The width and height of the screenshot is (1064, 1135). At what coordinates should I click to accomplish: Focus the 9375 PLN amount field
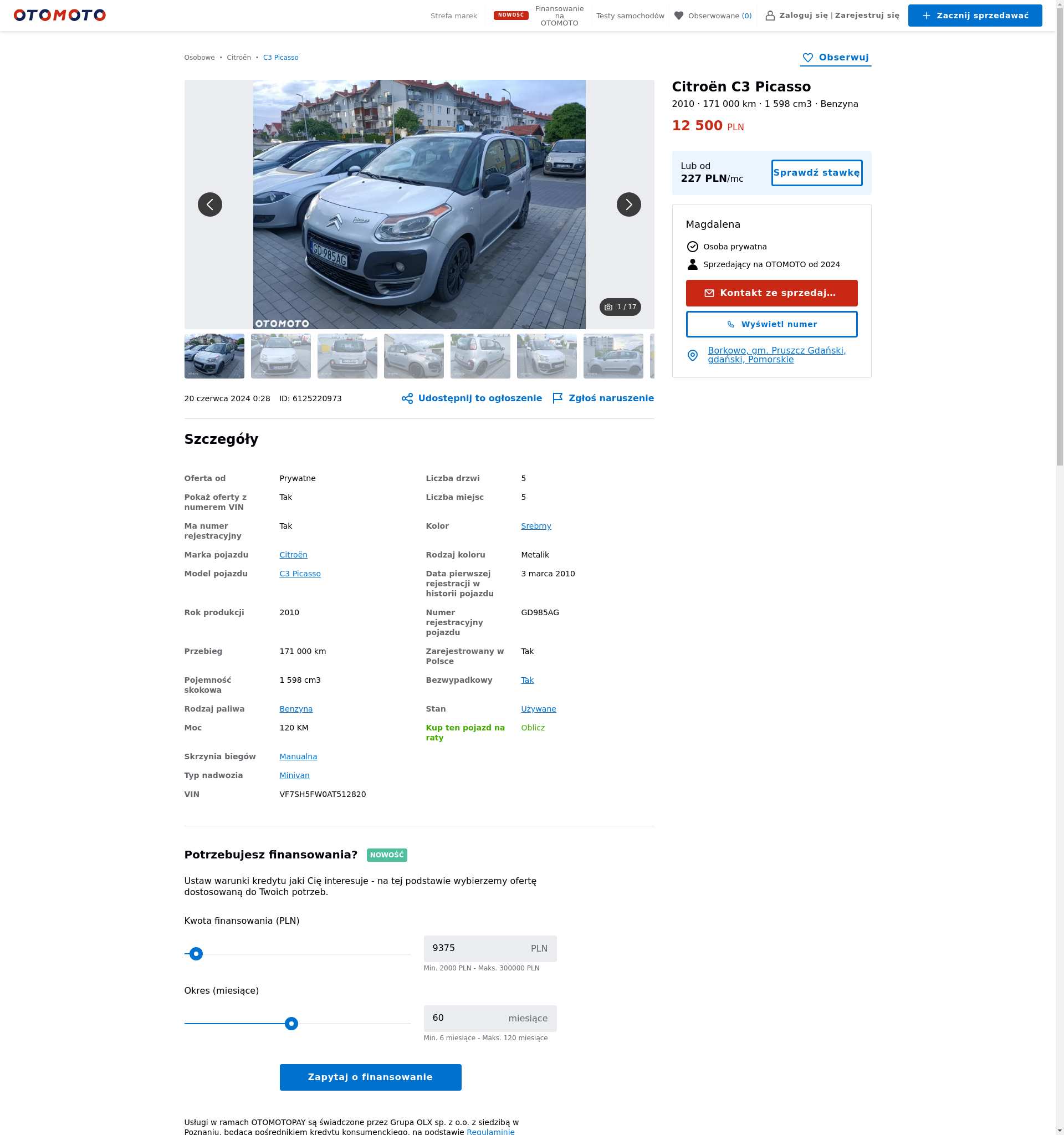[490, 949]
